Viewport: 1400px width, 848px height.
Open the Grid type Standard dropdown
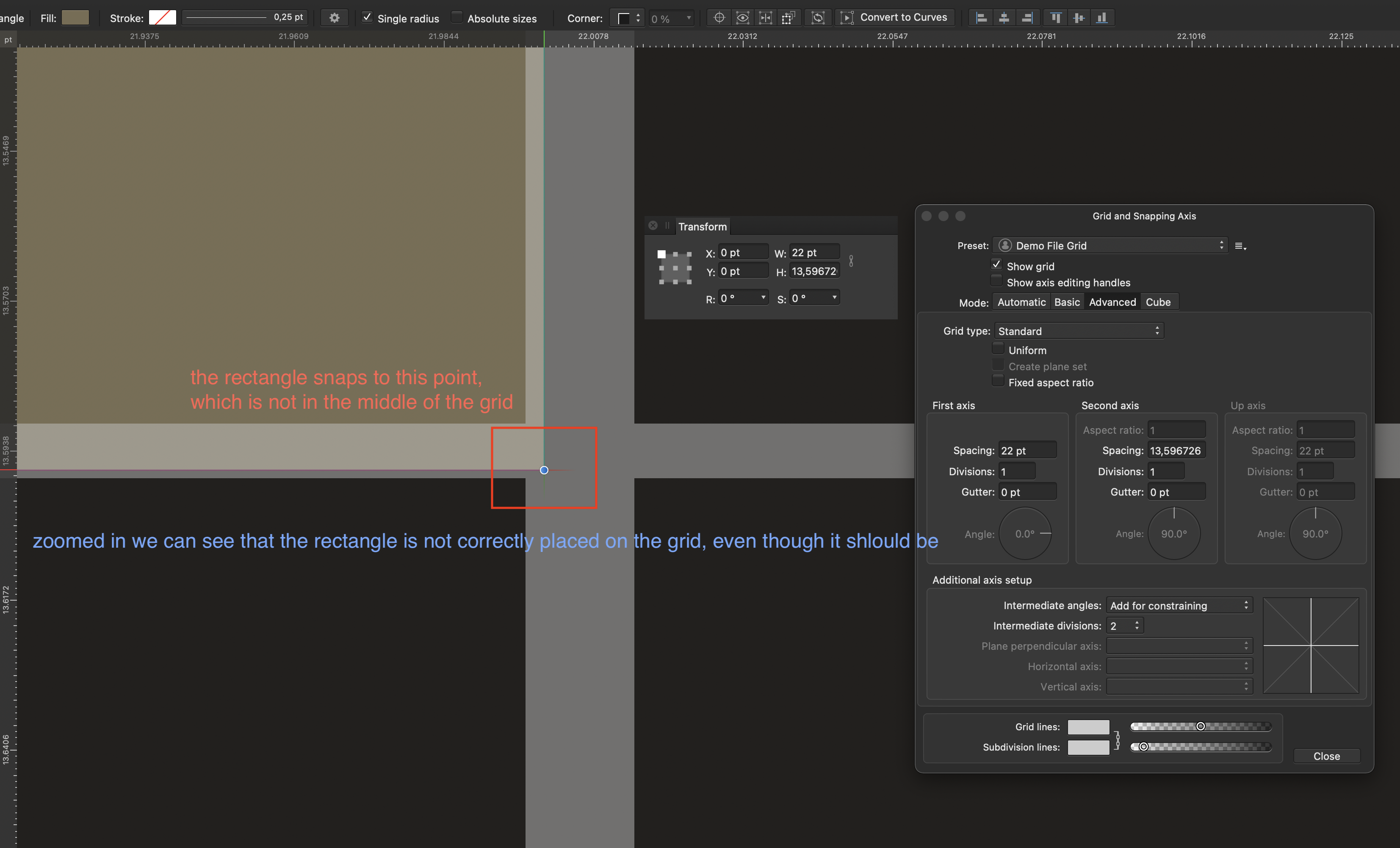pyautogui.click(x=1079, y=331)
